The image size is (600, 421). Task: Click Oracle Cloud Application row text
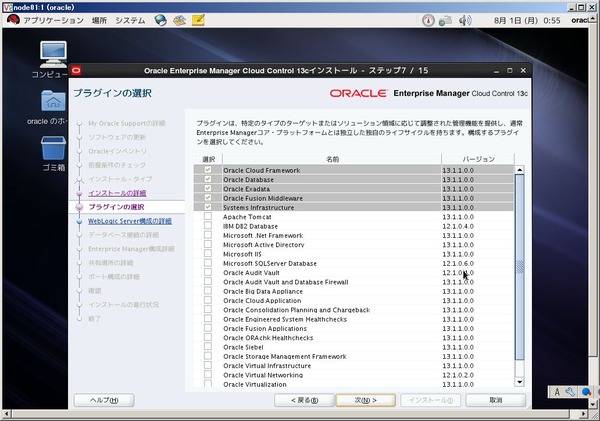262,301
